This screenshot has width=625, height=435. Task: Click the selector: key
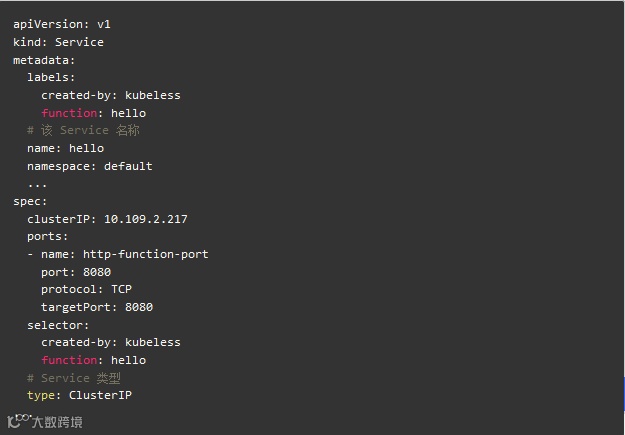pyautogui.click(x=58, y=325)
